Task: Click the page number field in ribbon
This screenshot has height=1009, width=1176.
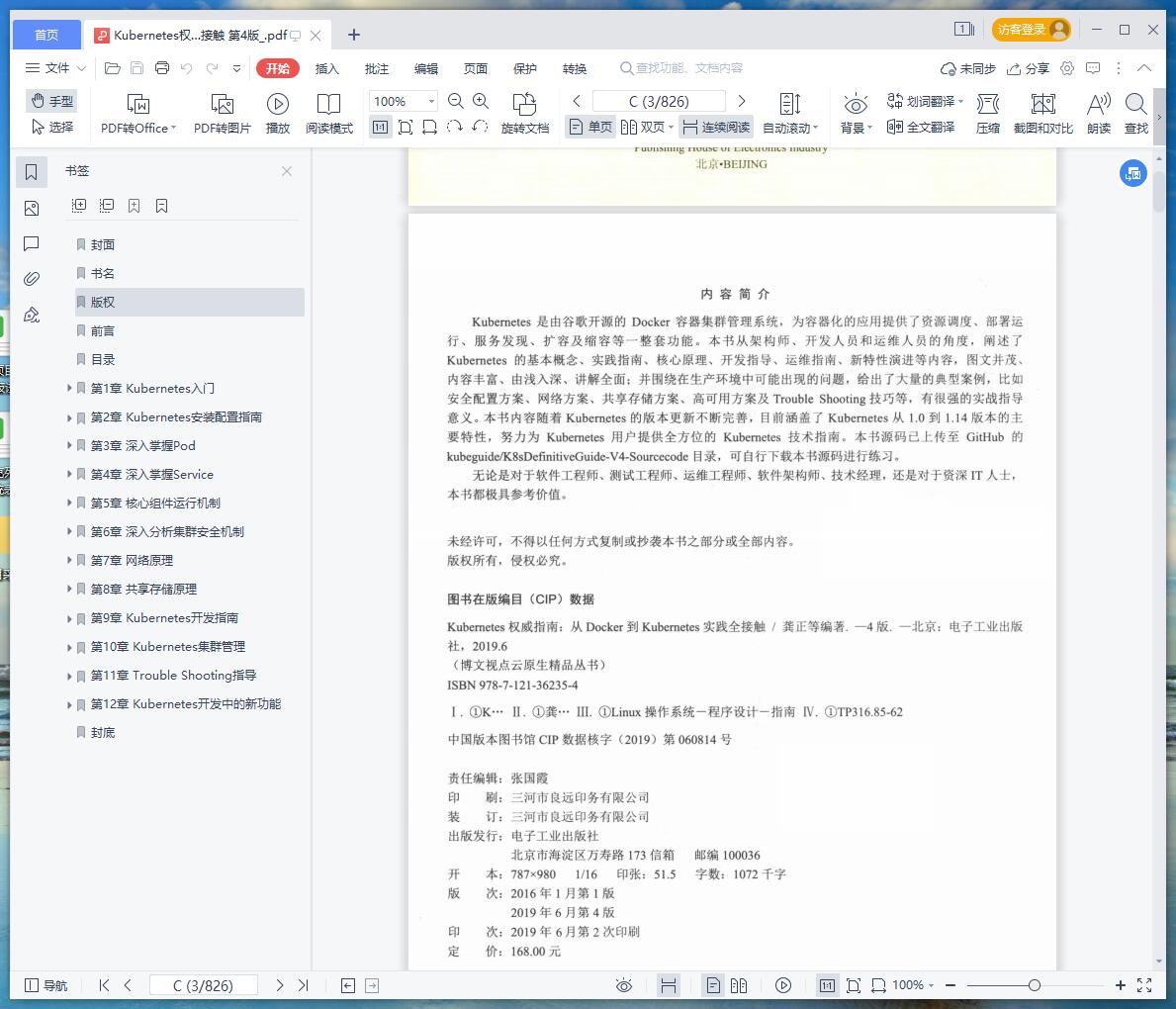Action: (x=659, y=101)
